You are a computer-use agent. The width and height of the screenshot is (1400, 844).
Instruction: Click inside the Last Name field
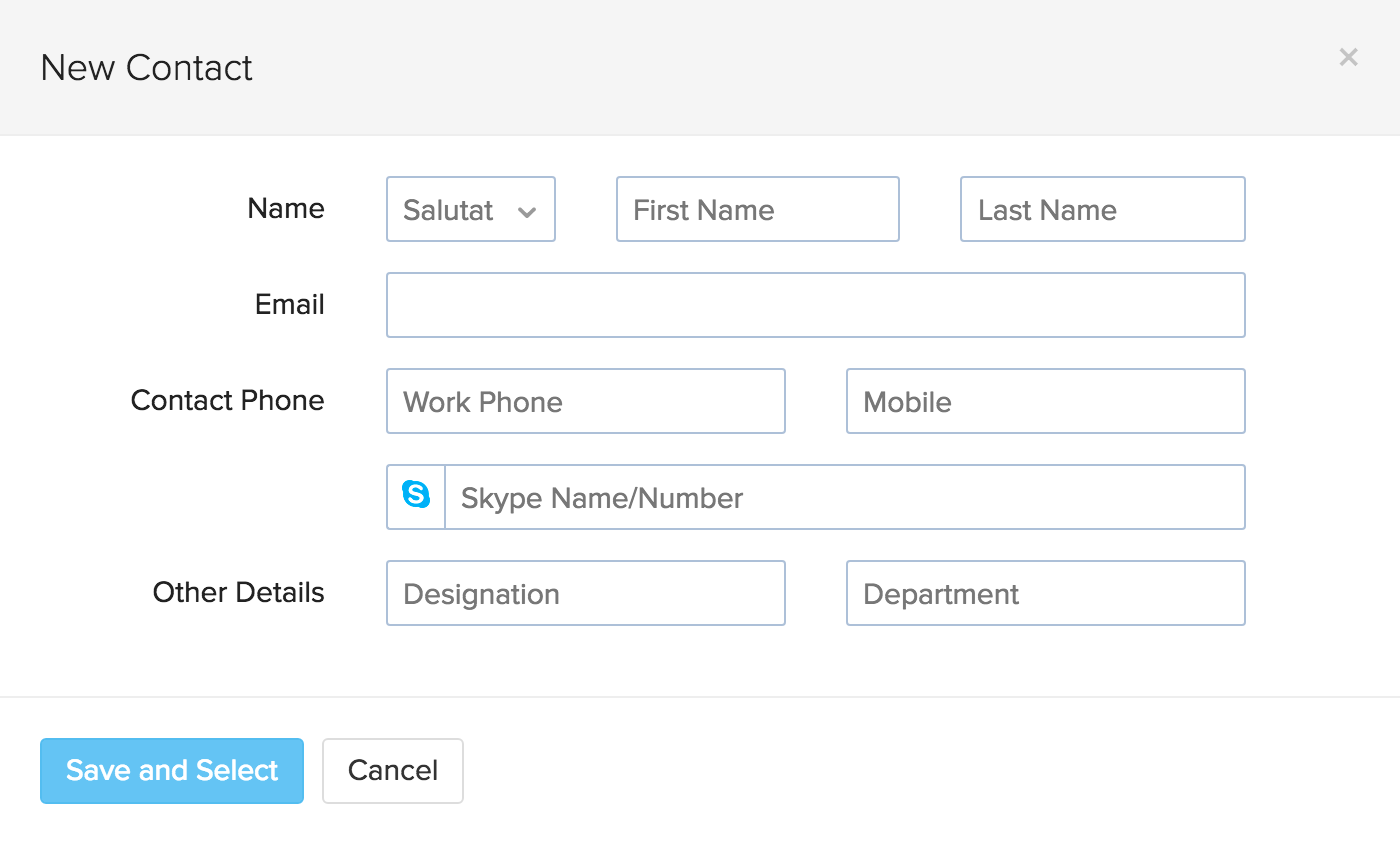coord(1102,209)
